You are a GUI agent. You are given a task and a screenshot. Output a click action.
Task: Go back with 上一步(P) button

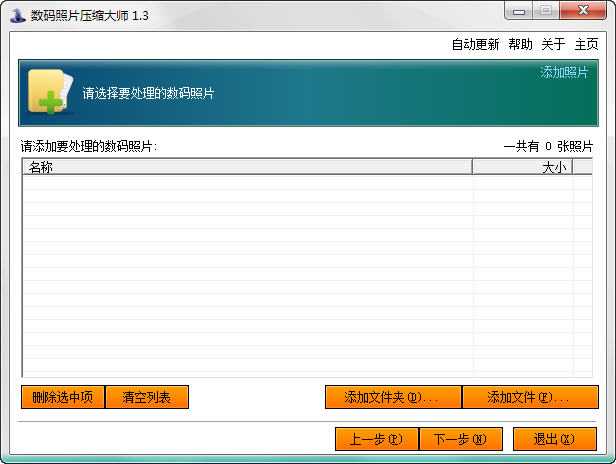tap(377, 439)
